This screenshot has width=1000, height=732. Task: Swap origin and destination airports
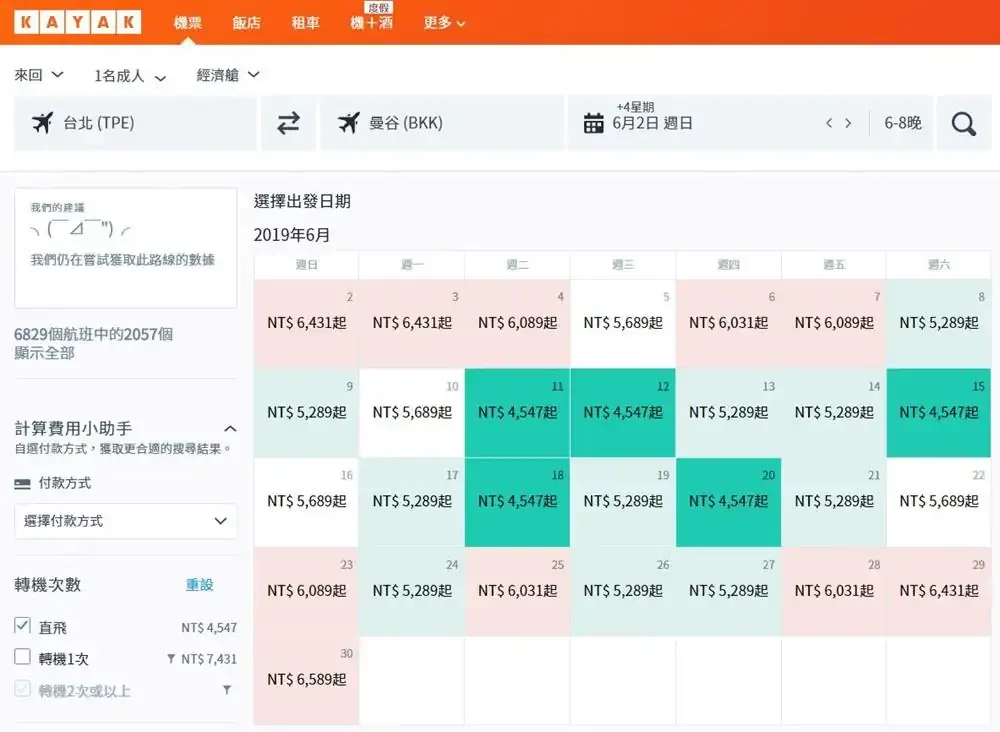pyautogui.click(x=288, y=123)
